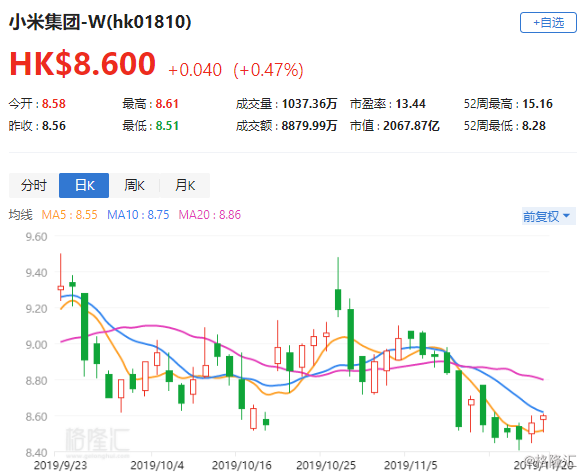Add stock to watchlist with +自选 button

(x=548, y=23)
